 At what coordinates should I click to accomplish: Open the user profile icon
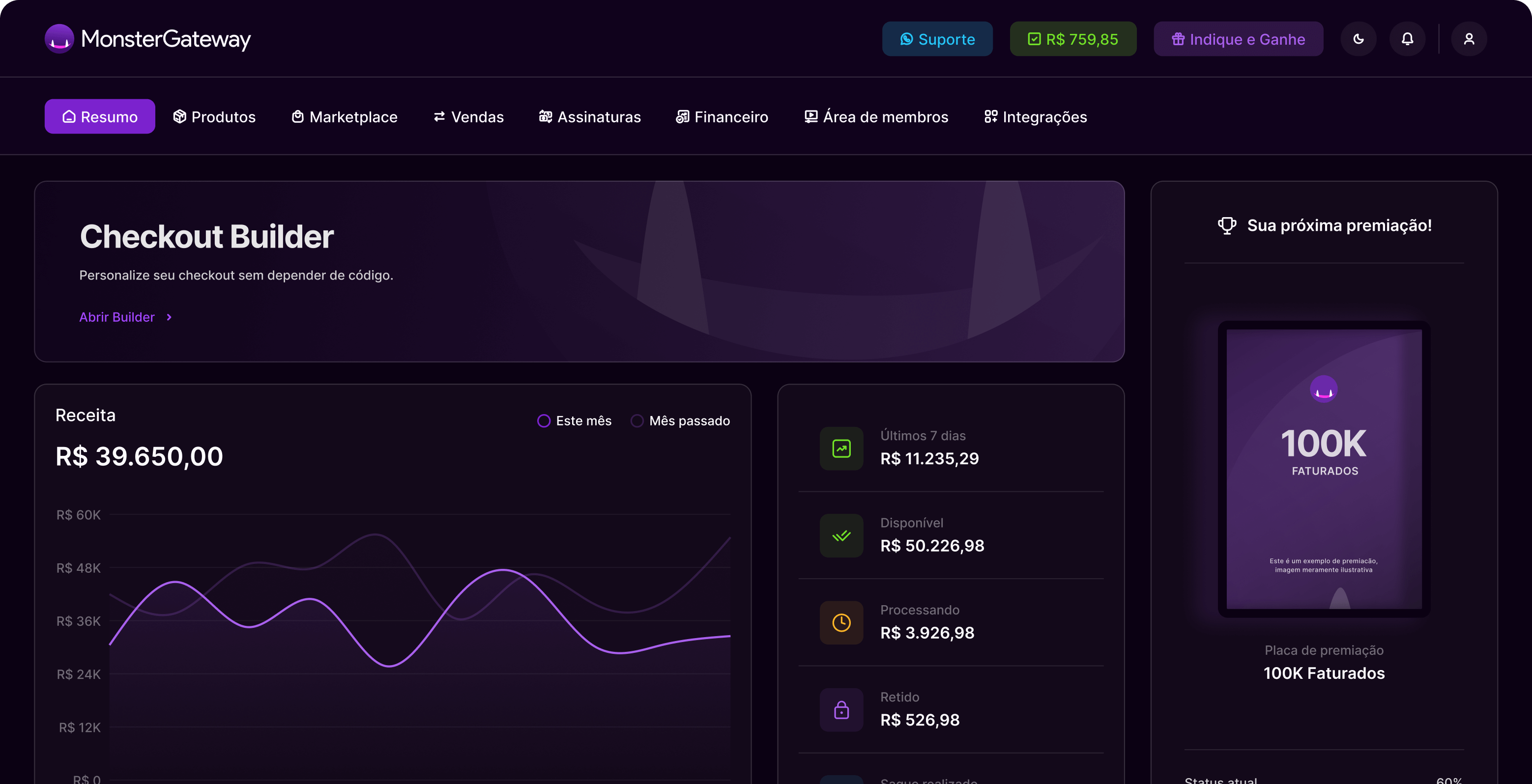[1469, 39]
